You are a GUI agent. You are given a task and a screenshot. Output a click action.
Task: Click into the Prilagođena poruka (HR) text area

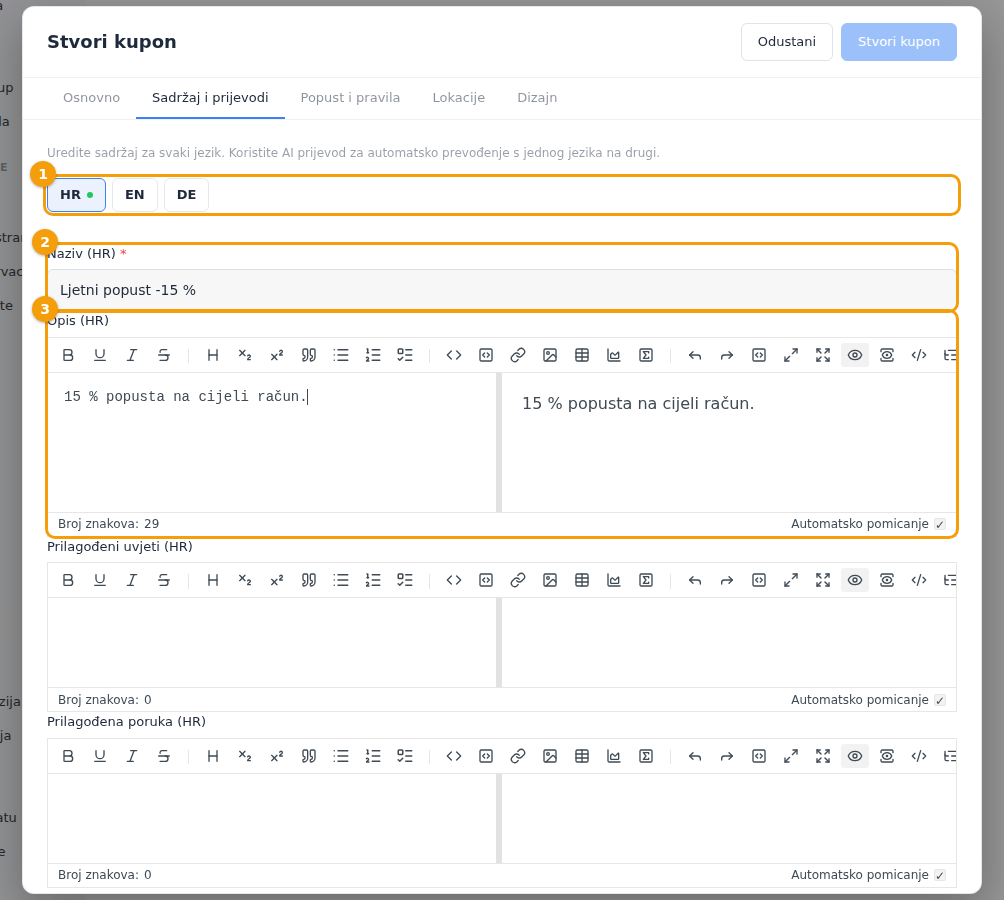pos(272,819)
